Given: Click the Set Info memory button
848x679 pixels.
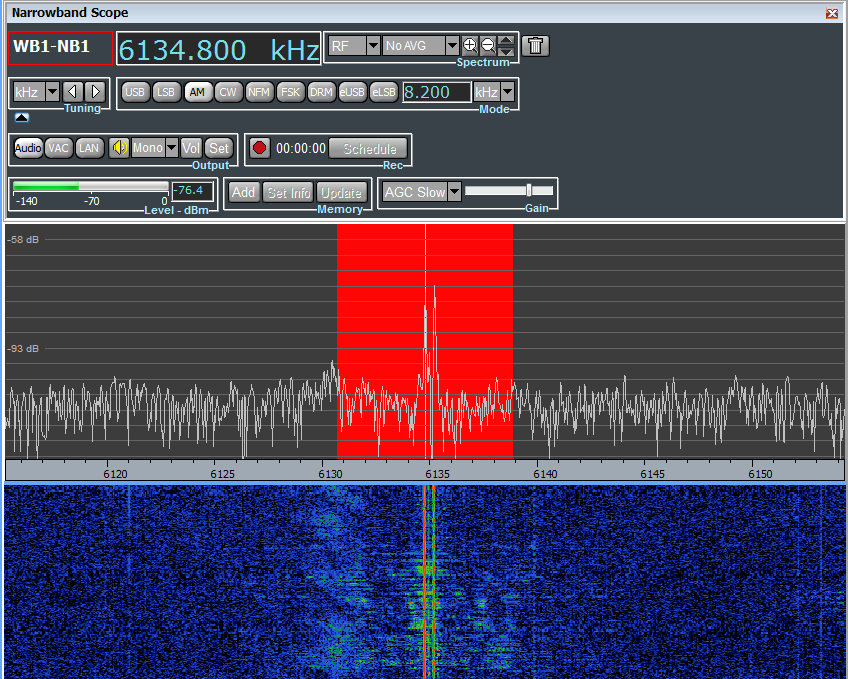Looking at the screenshot, I should click(x=288, y=192).
